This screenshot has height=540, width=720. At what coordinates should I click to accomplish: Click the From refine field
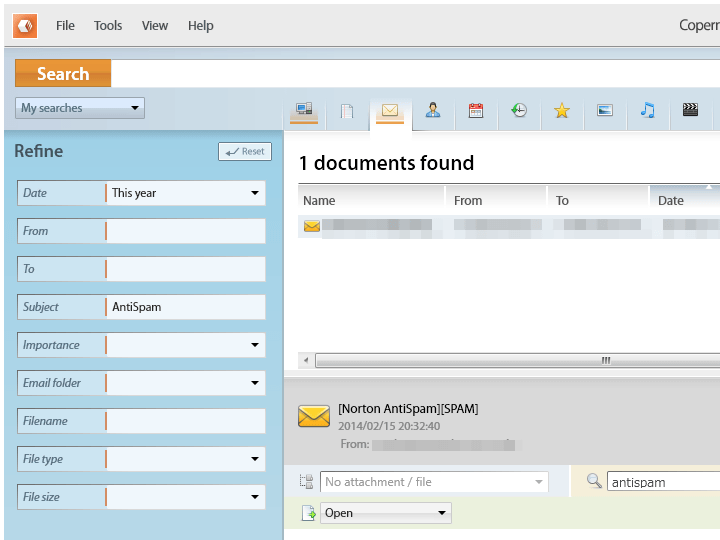click(186, 231)
